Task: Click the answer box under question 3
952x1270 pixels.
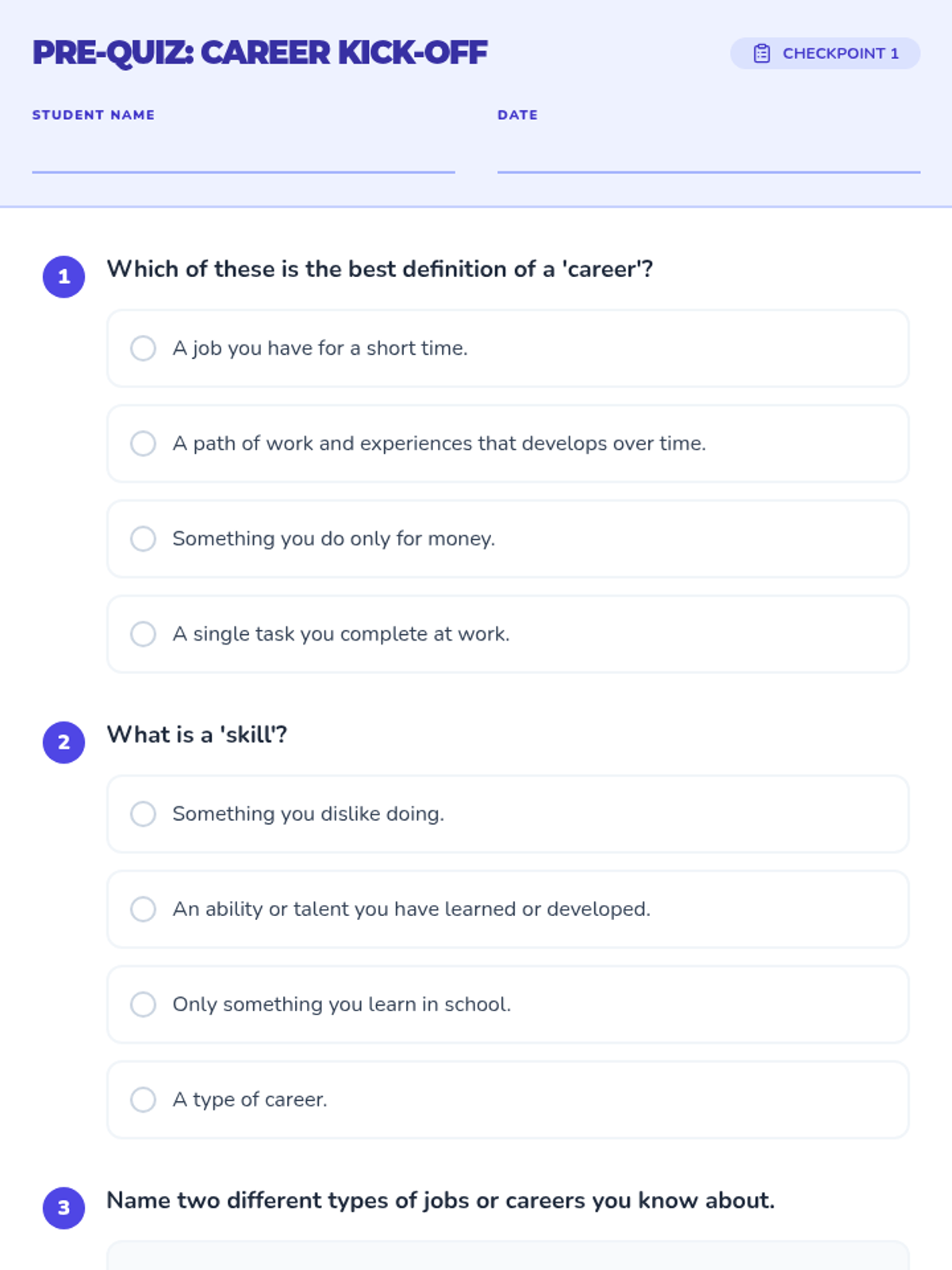Action: [508, 1256]
